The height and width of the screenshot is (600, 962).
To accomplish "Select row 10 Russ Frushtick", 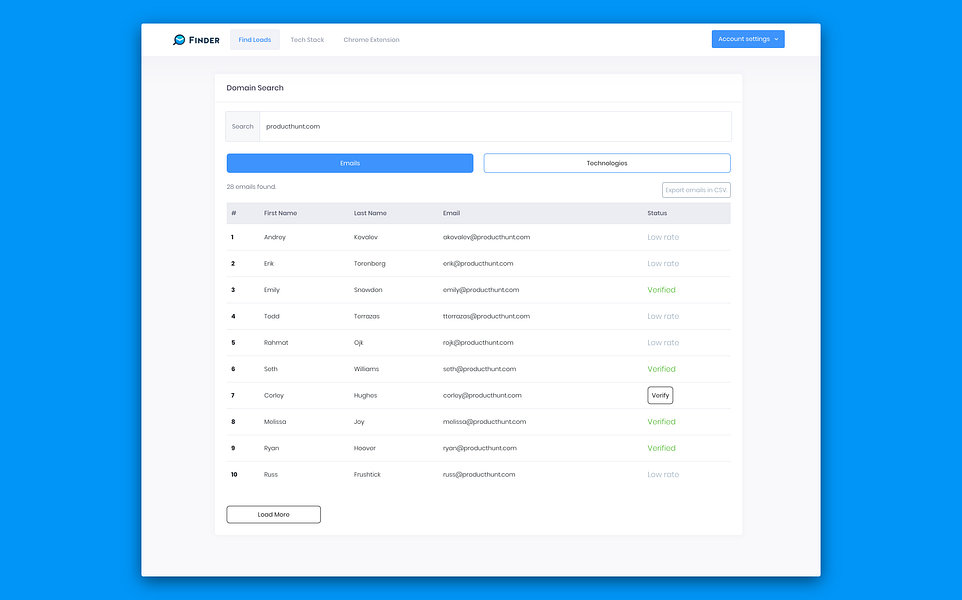I will tap(479, 475).
